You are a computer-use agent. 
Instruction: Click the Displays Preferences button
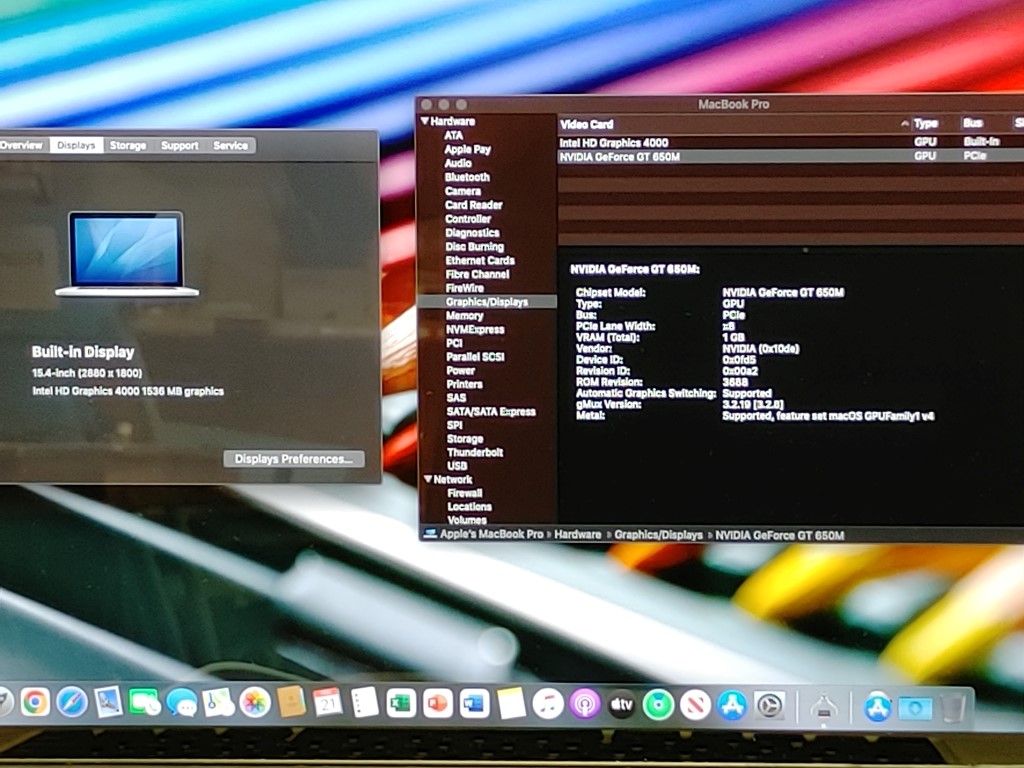click(294, 459)
